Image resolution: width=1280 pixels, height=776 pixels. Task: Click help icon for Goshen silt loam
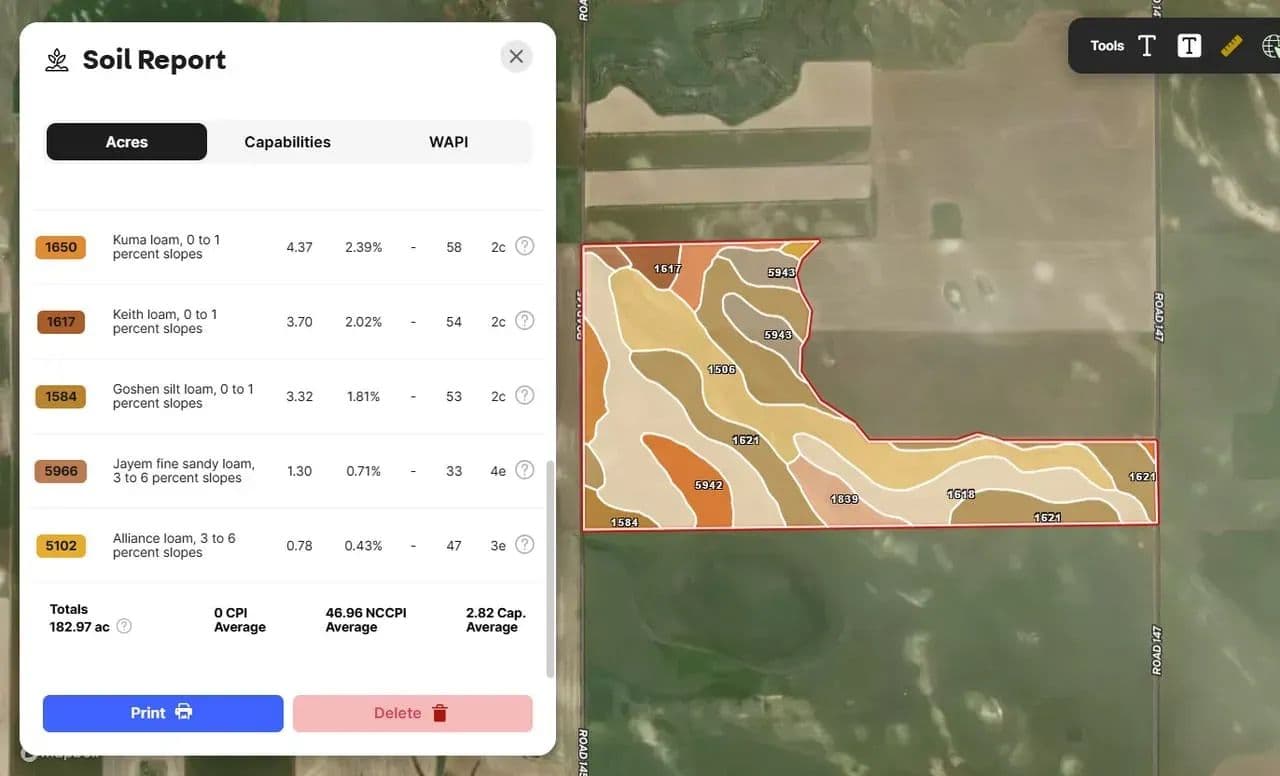[524, 396]
